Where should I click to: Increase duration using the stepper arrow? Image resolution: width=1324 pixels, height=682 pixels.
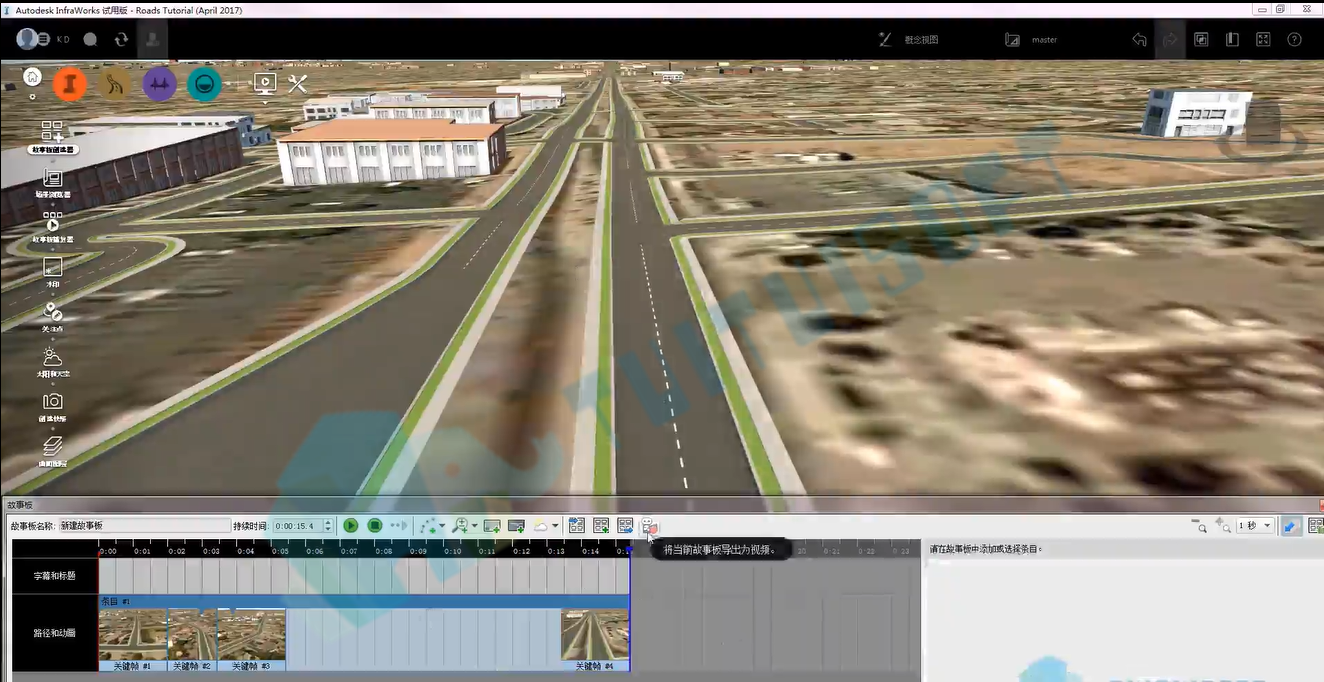(x=328, y=522)
